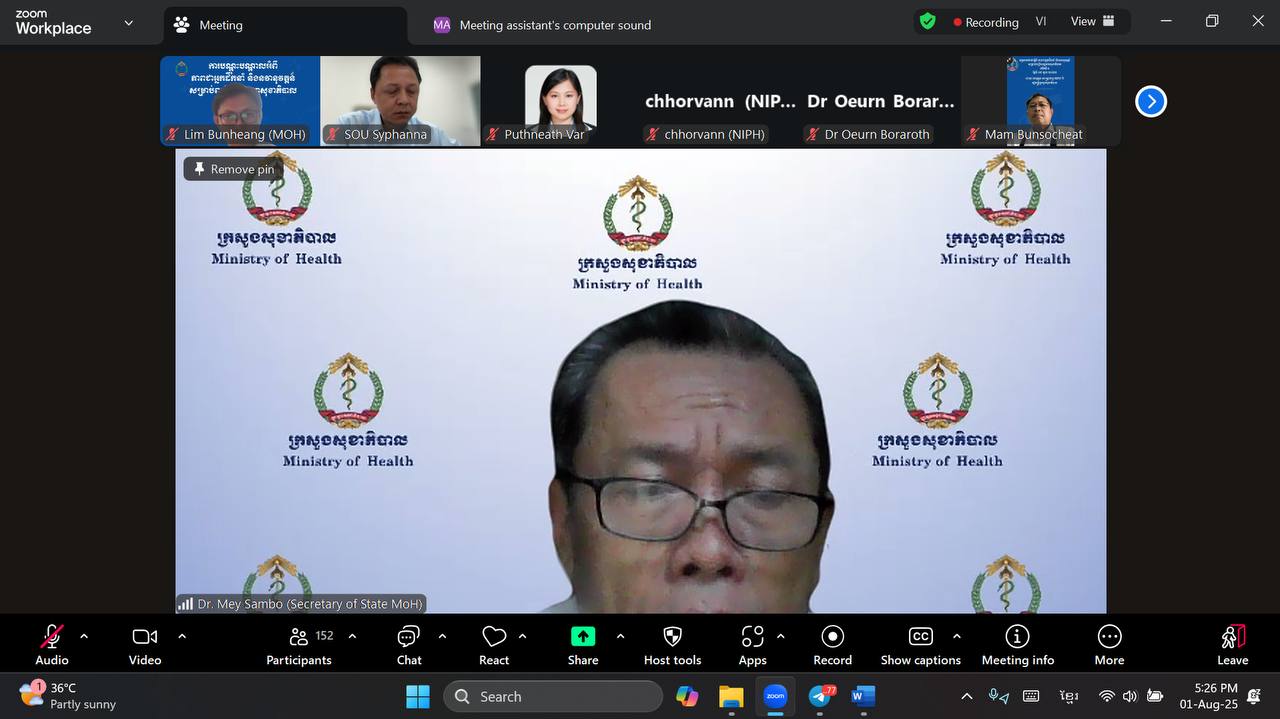Open Copilot from taskbar

click(687, 696)
